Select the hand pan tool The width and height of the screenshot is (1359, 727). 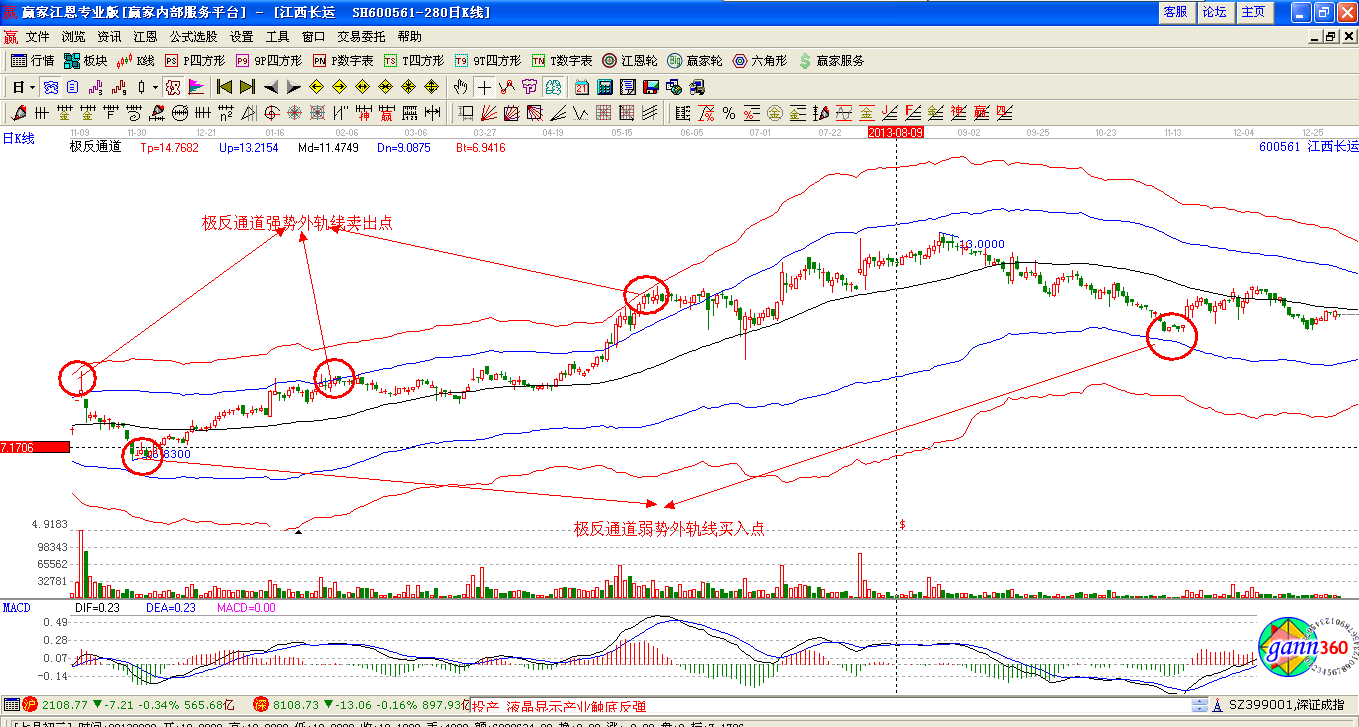461,87
